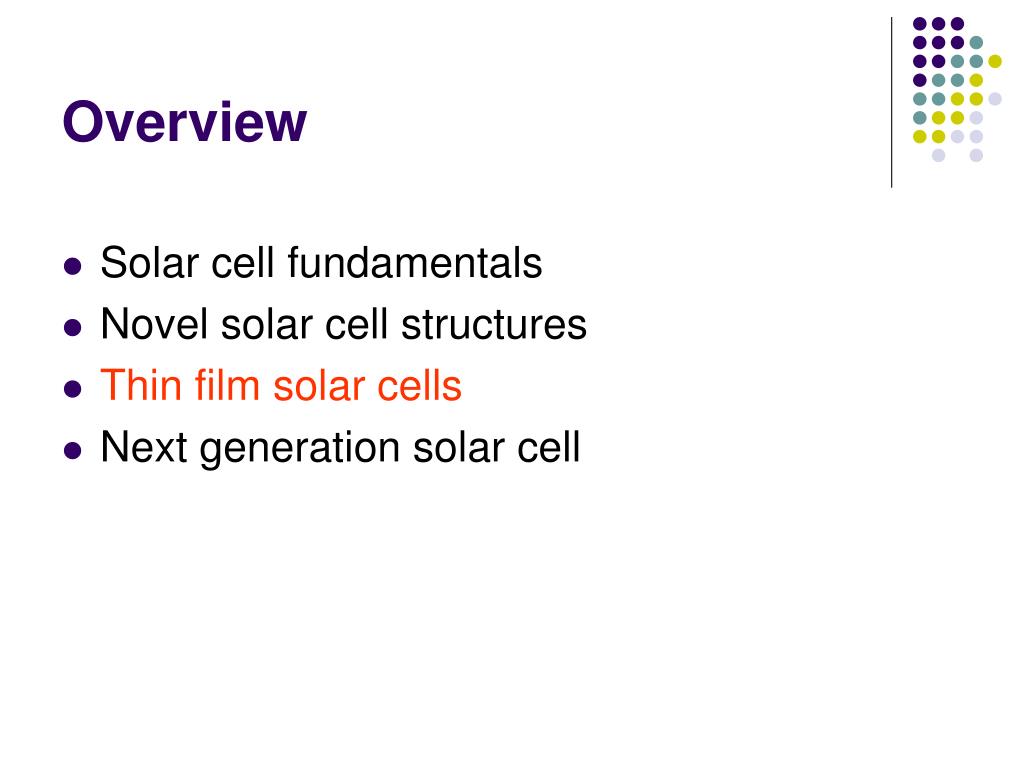Image resolution: width=1024 pixels, height=768 pixels.
Task: Click the Novel solar cell structures line
Action: pyautogui.click(x=344, y=324)
